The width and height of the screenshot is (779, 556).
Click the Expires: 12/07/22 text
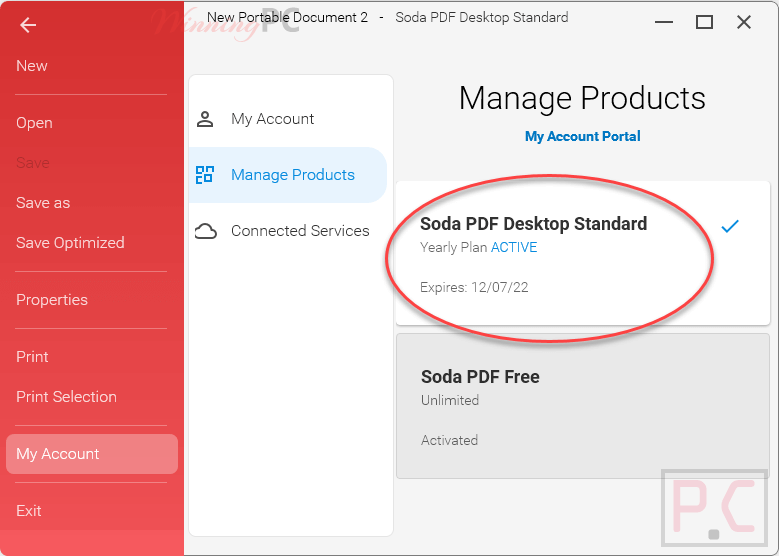[474, 287]
